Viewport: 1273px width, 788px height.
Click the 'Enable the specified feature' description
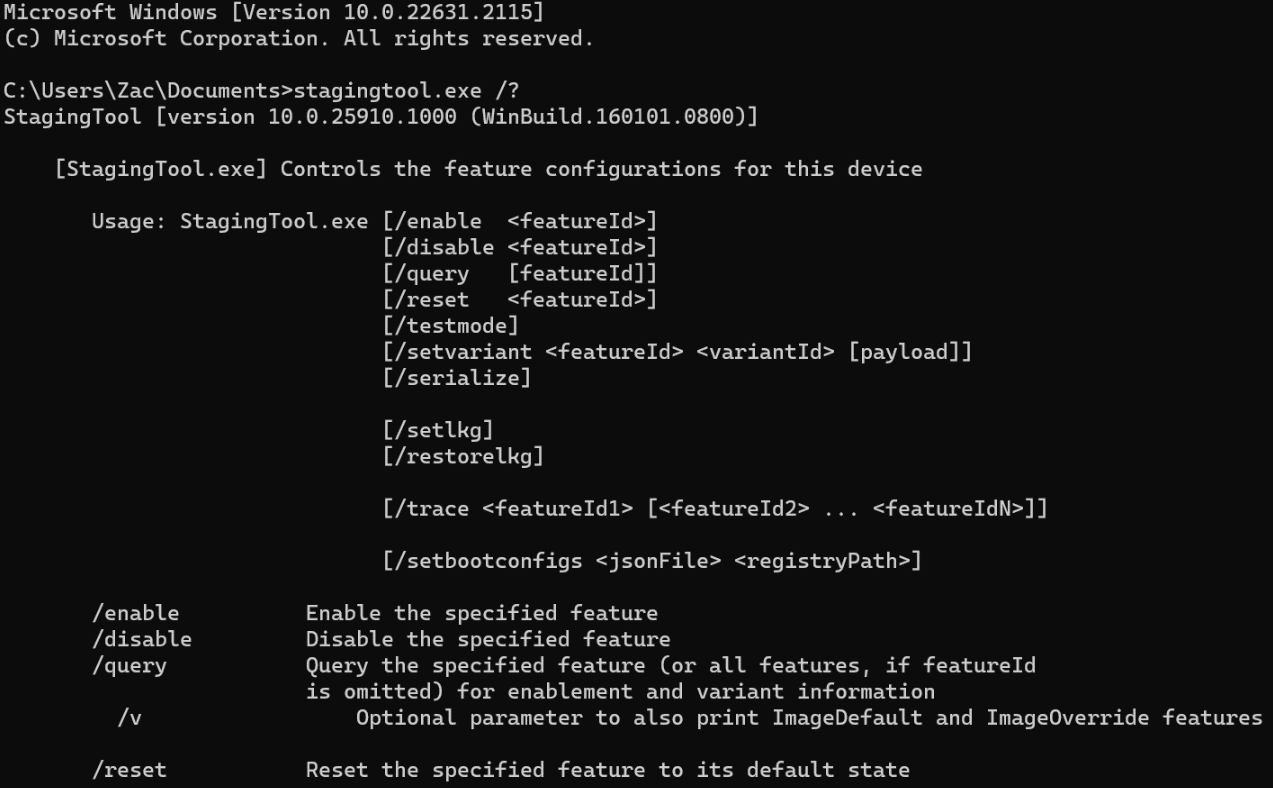(x=482, y=613)
